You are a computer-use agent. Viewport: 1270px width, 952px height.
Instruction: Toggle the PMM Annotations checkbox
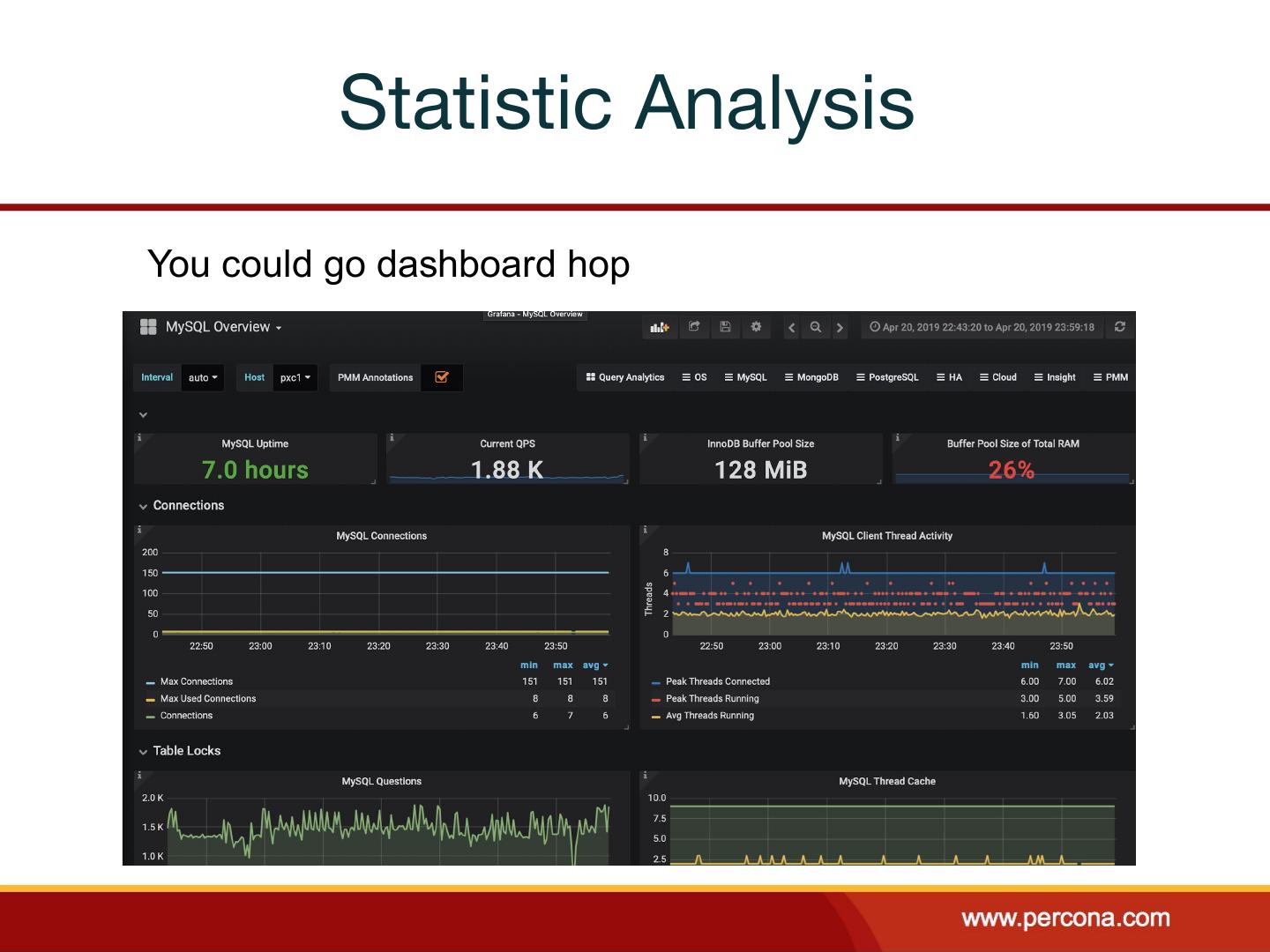click(x=442, y=377)
